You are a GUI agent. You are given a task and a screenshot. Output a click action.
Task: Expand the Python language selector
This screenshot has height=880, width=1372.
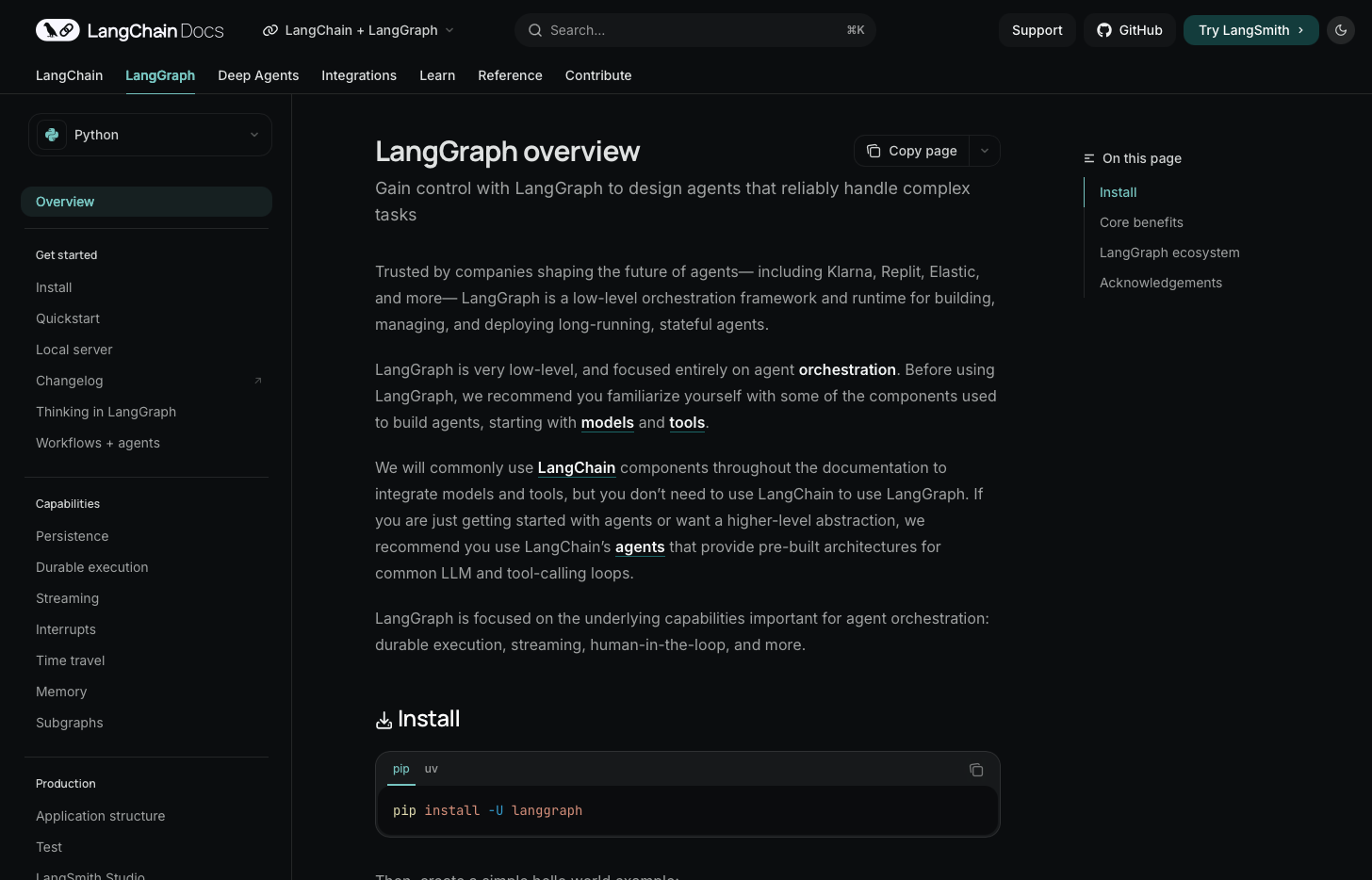[x=150, y=135]
